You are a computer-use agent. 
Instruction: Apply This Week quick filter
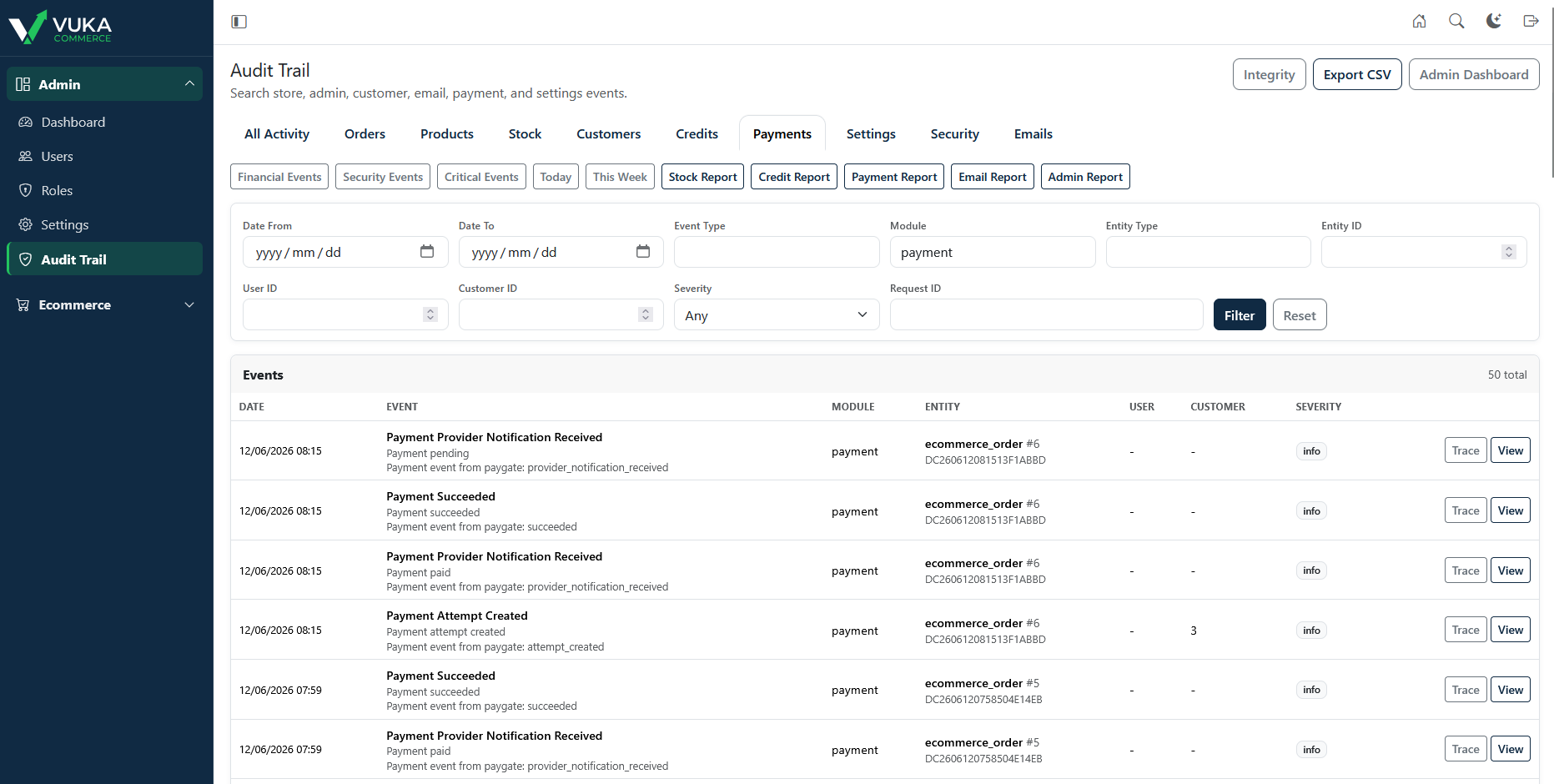(620, 177)
